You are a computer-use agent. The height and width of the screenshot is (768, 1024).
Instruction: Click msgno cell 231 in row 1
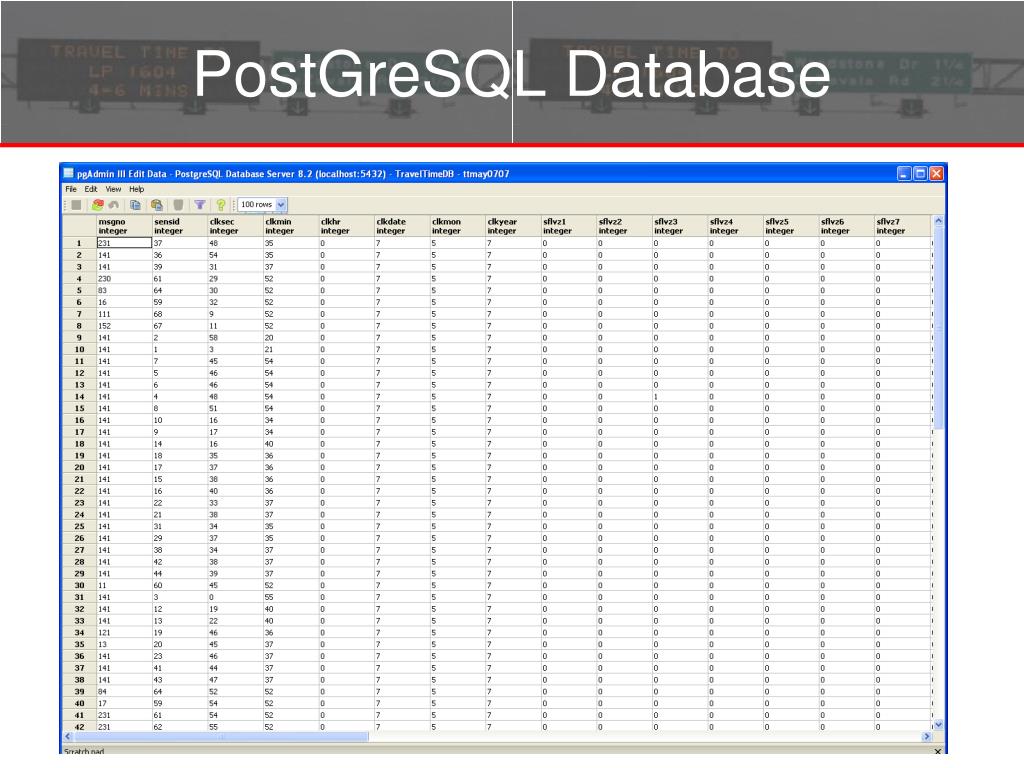[124, 243]
